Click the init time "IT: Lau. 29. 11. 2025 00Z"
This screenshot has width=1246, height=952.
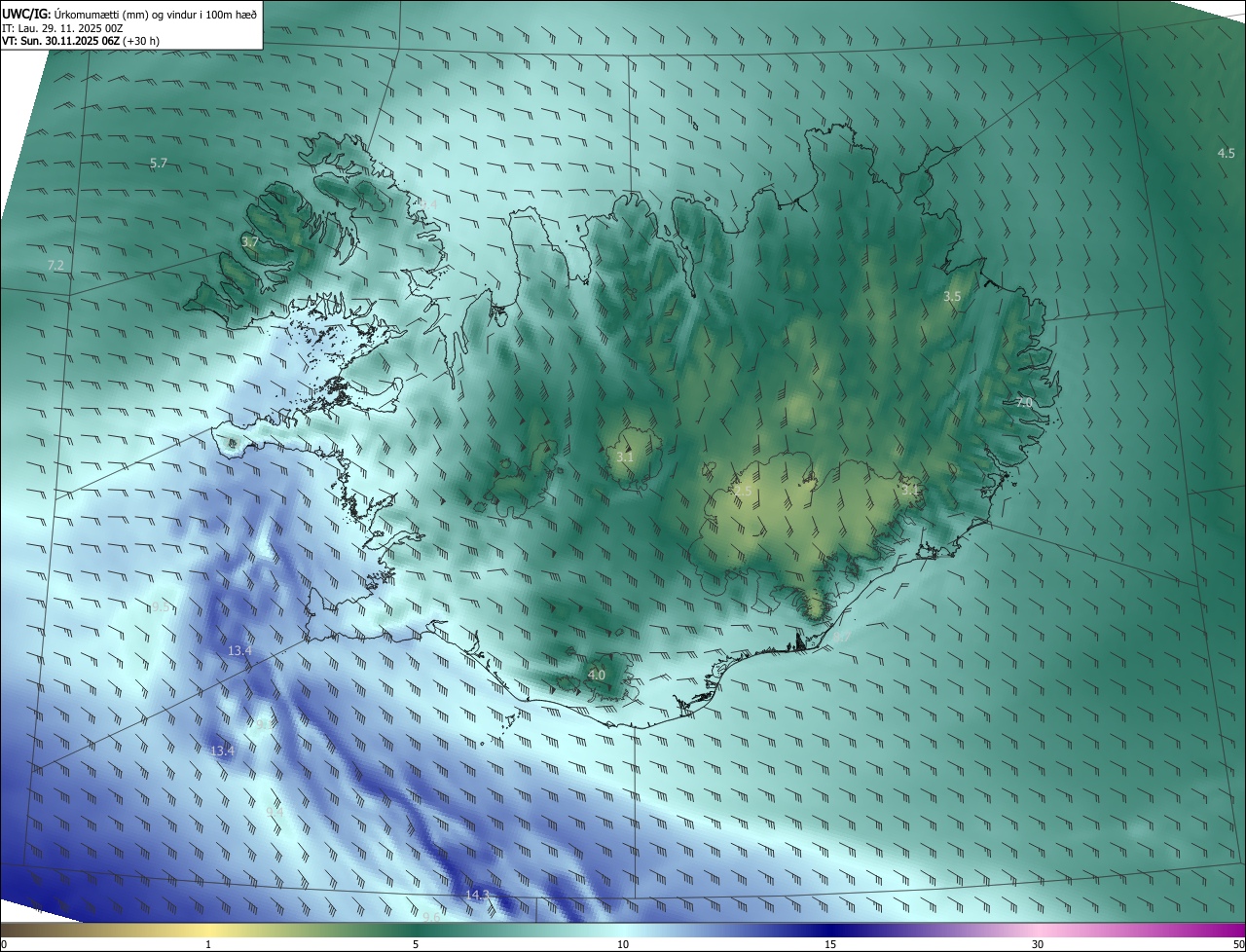62,28
